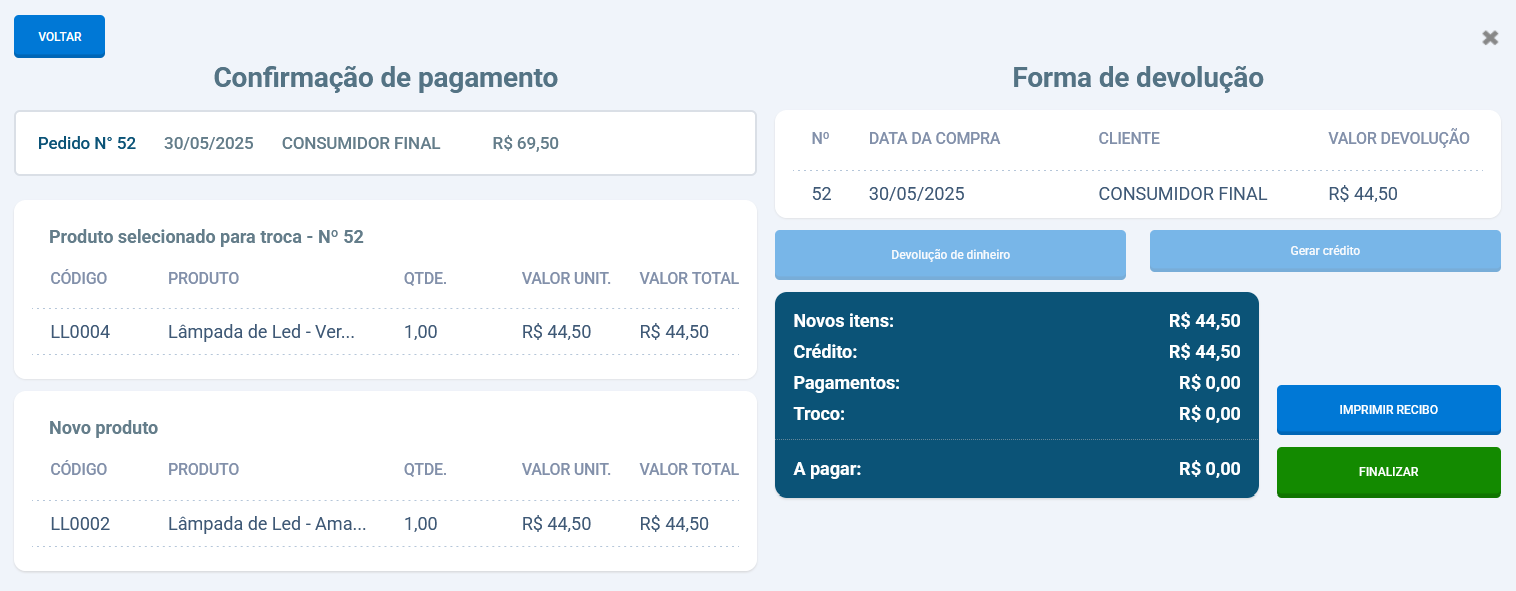Click the Troco summary line
Screen dimensions: 1516x591
pyautogui.click(x=1016, y=414)
